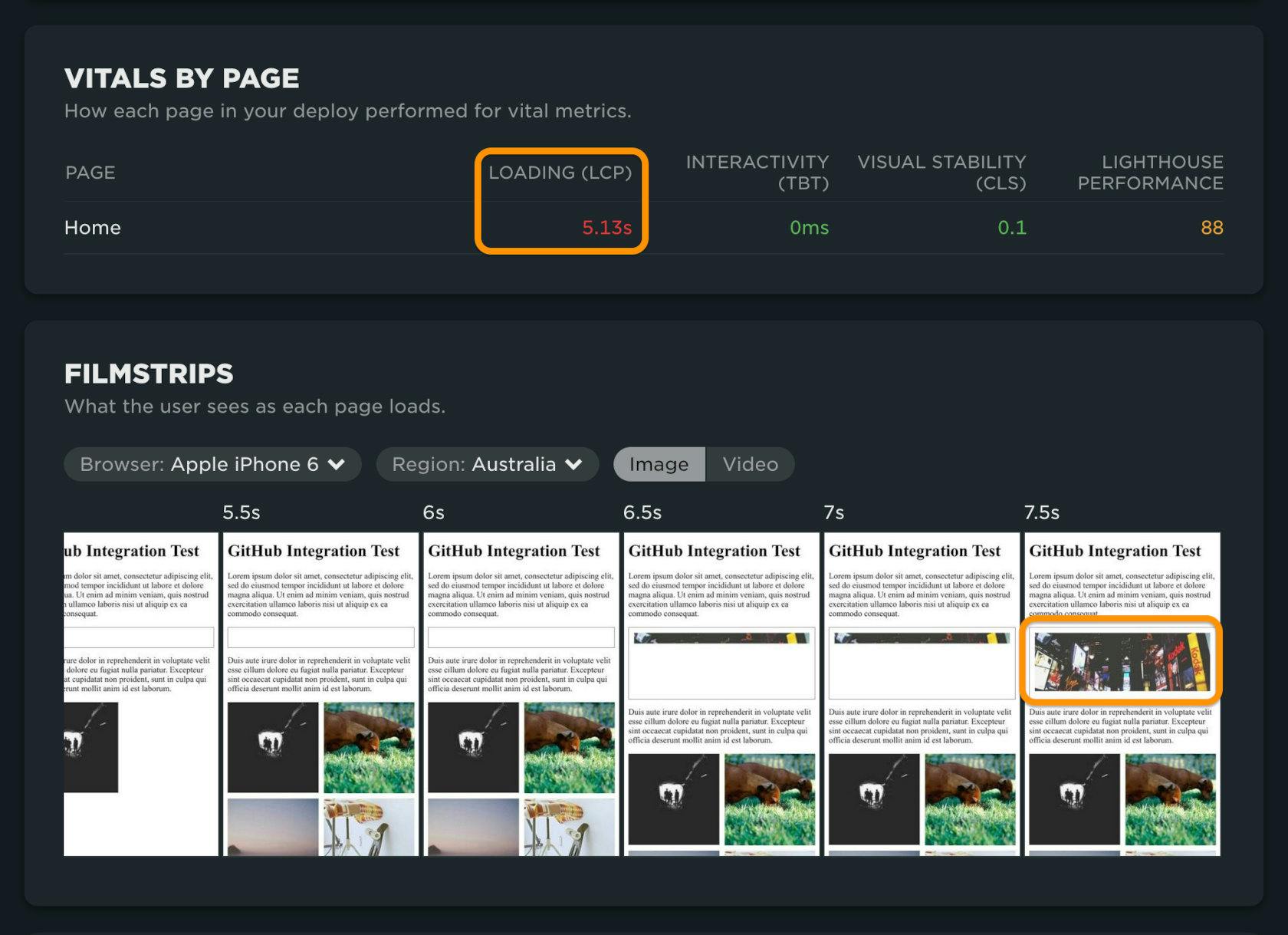Click the partially visible first filmstrip frame
The width and height of the screenshot is (1288, 935).
(x=140, y=694)
